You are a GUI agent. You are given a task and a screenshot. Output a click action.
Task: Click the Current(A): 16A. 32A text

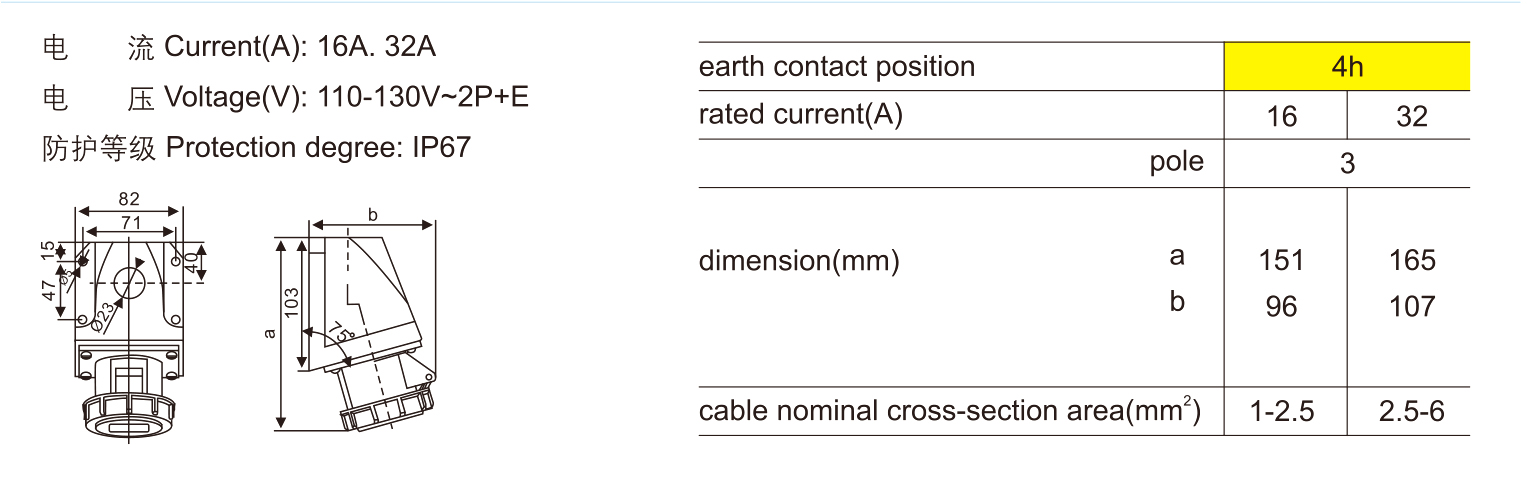tap(300, 47)
